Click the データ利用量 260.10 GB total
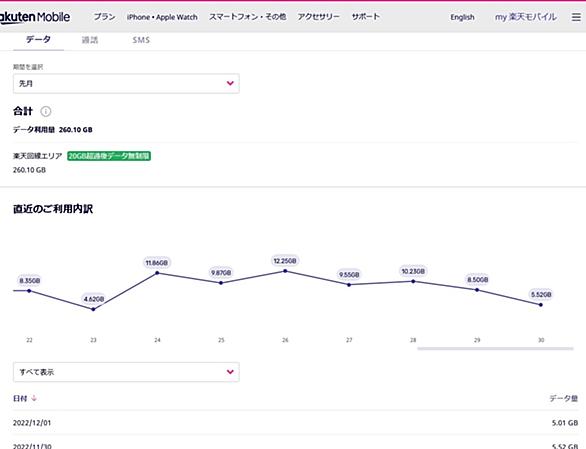Image resolution: width=586 pixels, height=449 pixels. 53,130
